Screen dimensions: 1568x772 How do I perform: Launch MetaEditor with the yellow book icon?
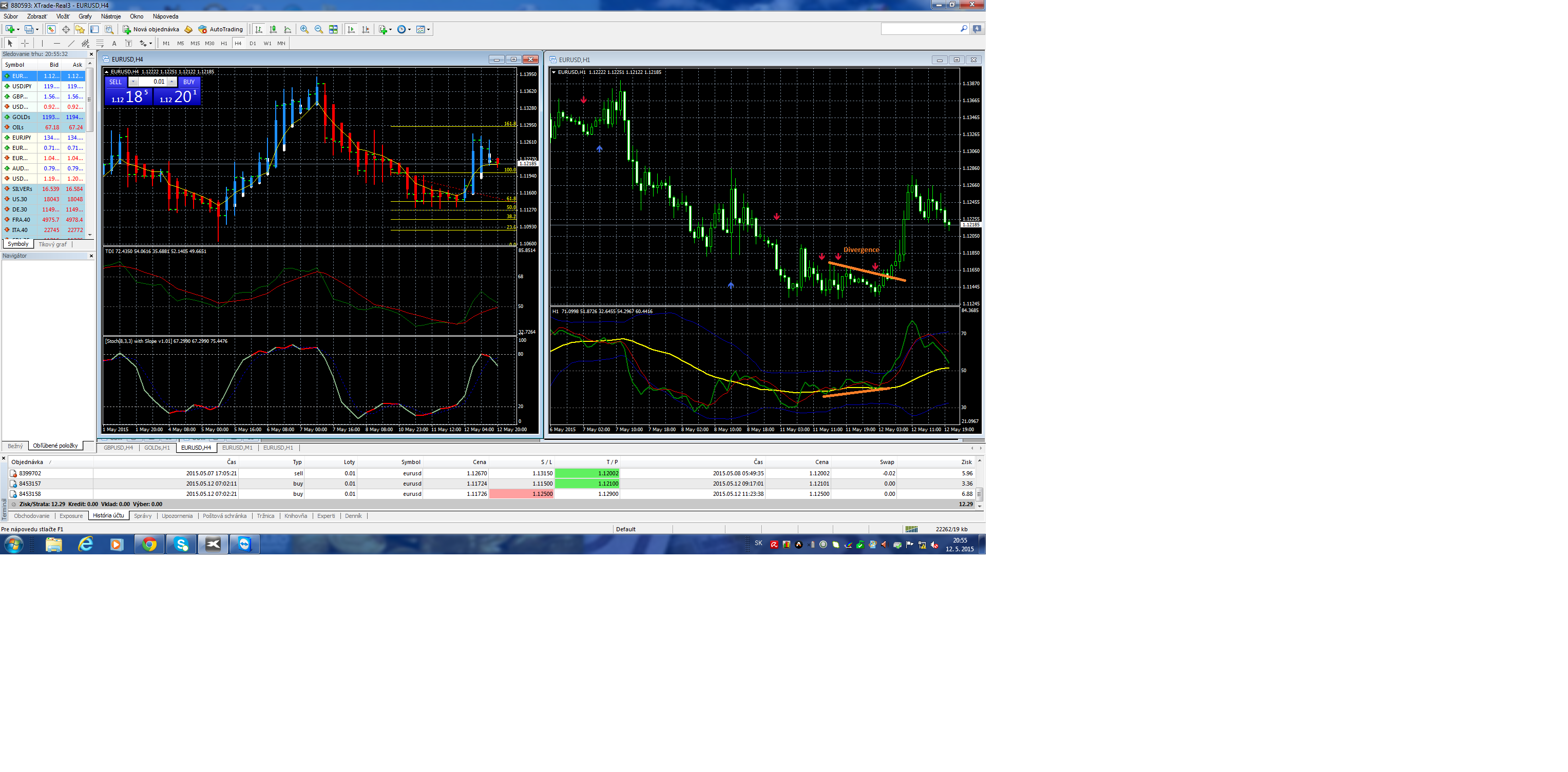point(188,29)
